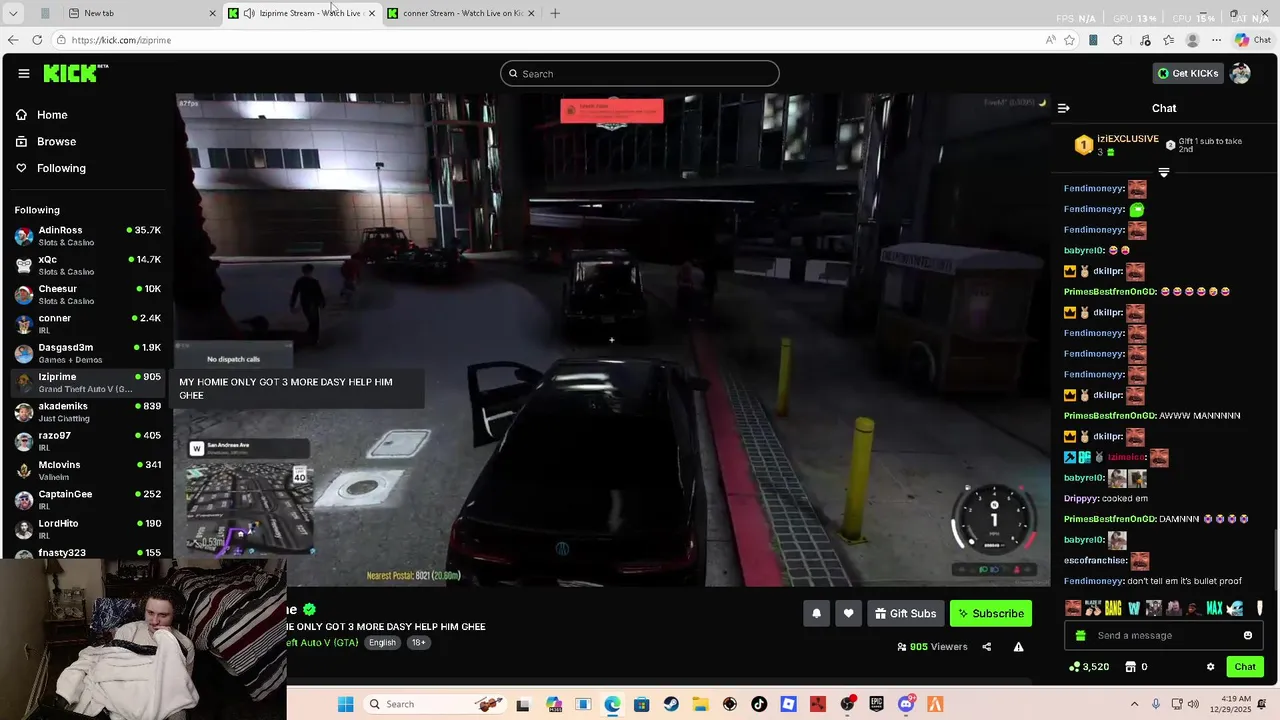The image size is (1280, 720).
Task: Go to Home in Kick sidebar
Action: [x=41, y=115]
